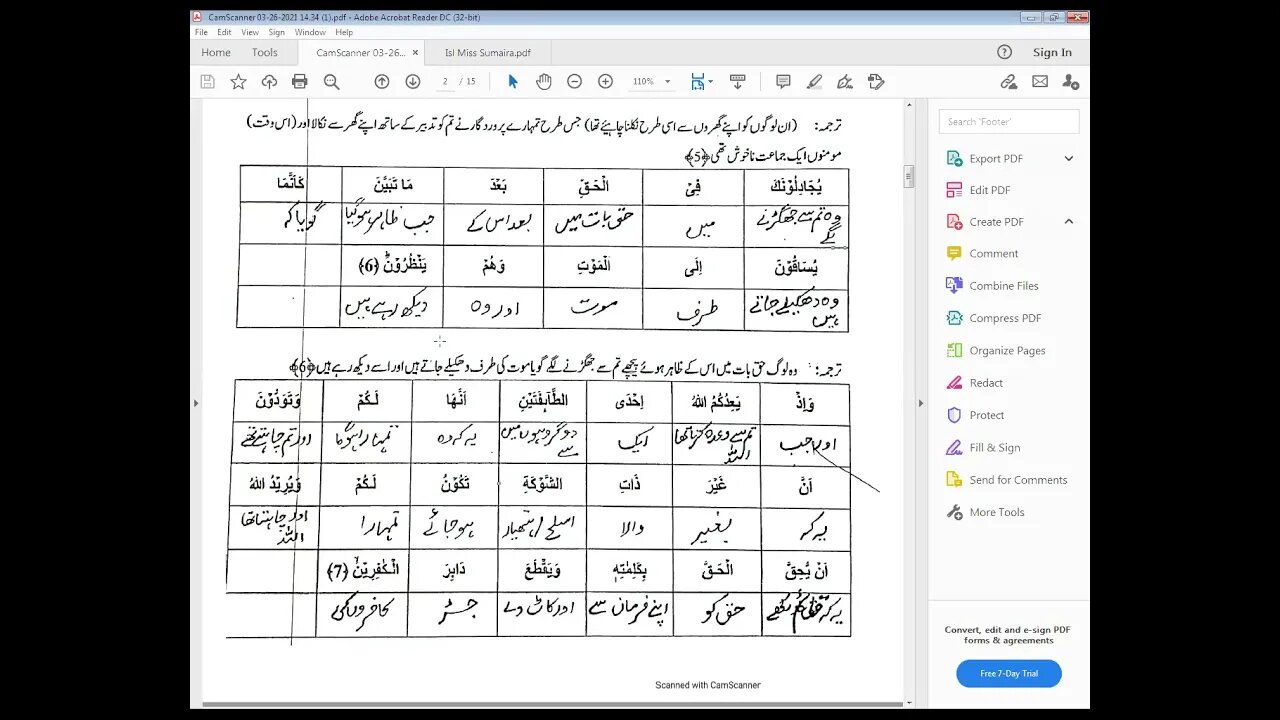The width and height of the screenshot is (1280, 720).
Task: Open the Combine Files tool
Action: (x=1004, y=286)
